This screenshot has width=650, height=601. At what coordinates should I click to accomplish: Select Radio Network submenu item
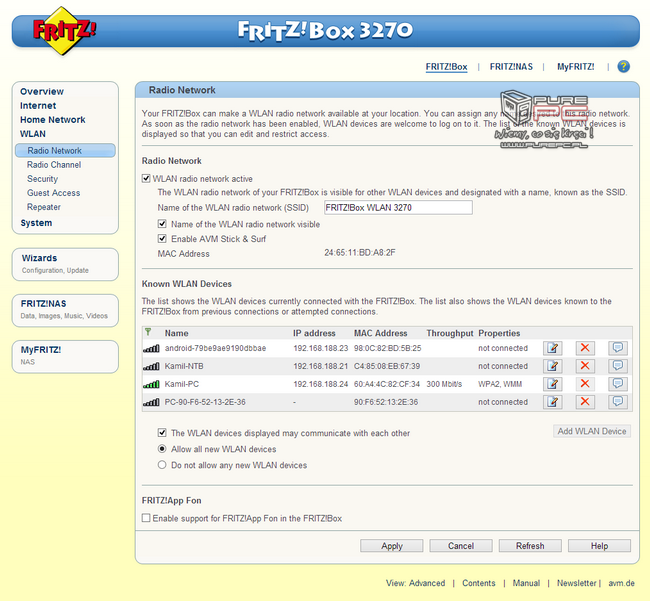pos(65,150)
